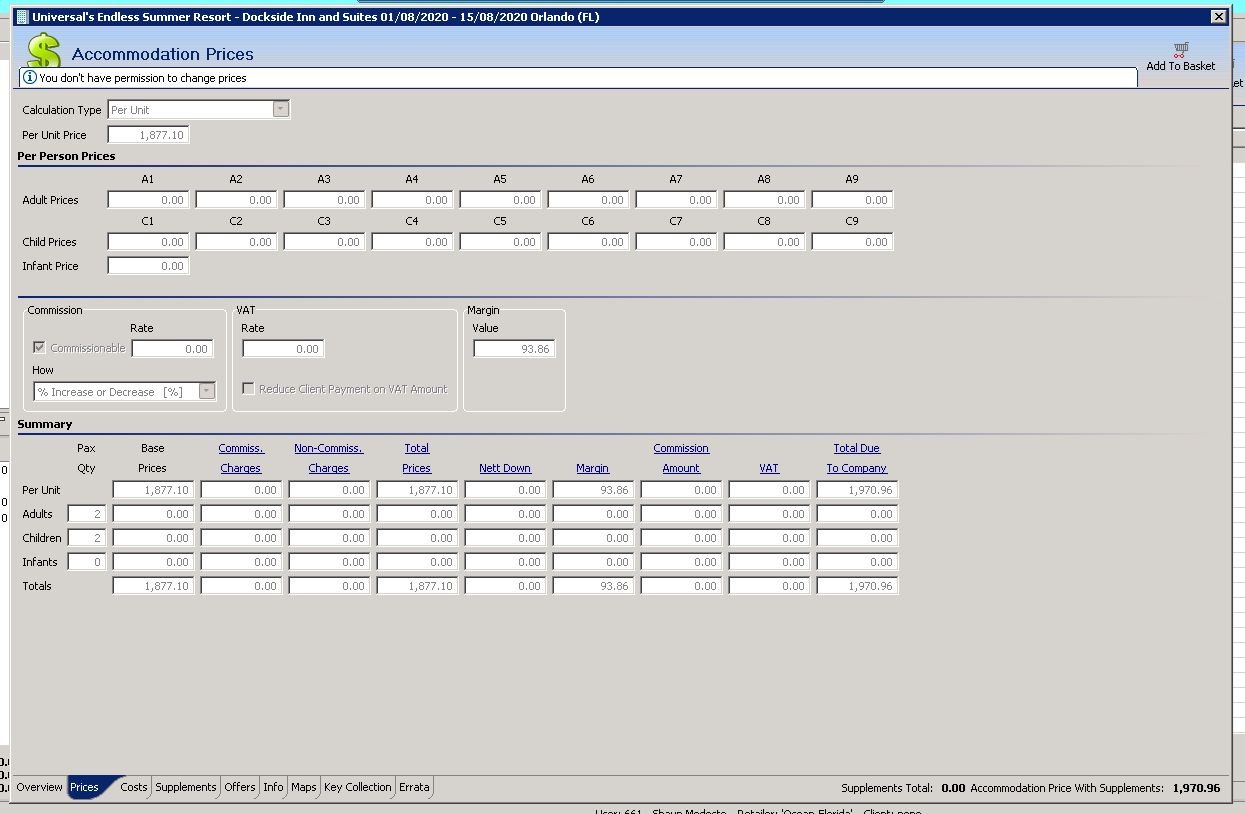The image size is (1245, 814).
Task: Click the Adults quantity field
Action: pyautogui.click(x=87, y=514)
